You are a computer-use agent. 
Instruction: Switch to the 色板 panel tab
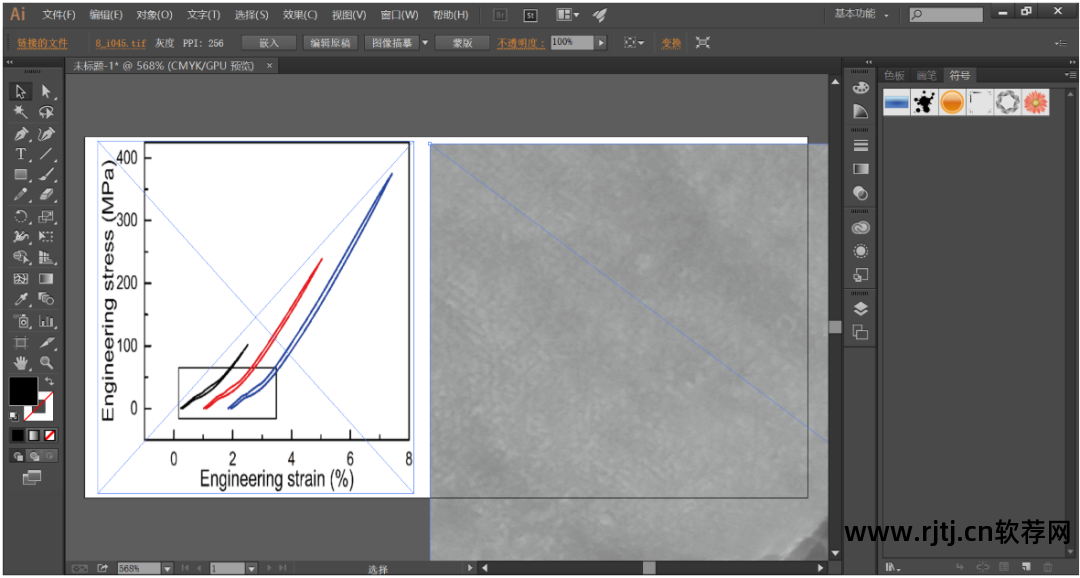point(893,75)
